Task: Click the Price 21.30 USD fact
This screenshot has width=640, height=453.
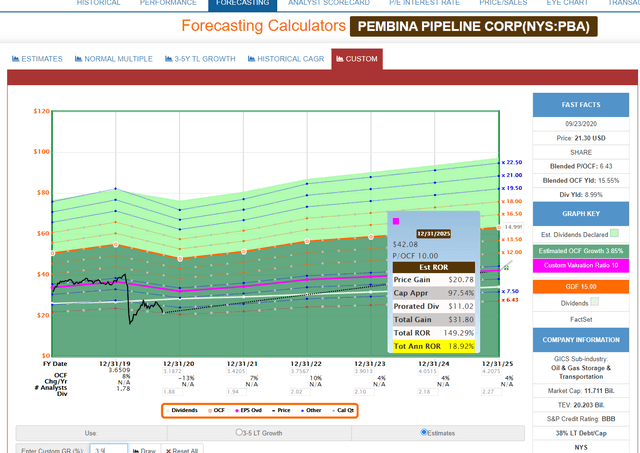Action: point(581,138)
